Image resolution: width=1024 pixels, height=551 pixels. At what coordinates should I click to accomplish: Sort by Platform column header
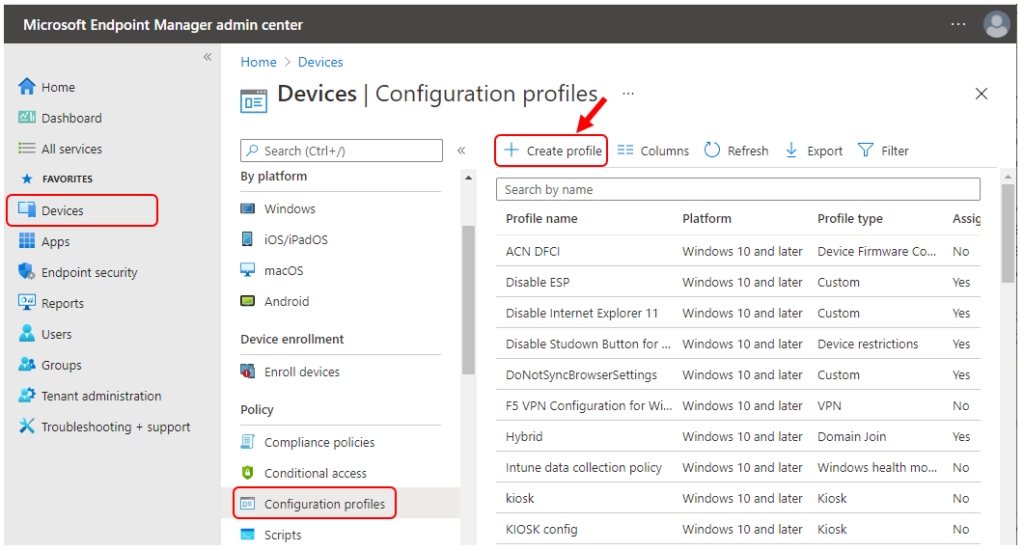(707, 219)
